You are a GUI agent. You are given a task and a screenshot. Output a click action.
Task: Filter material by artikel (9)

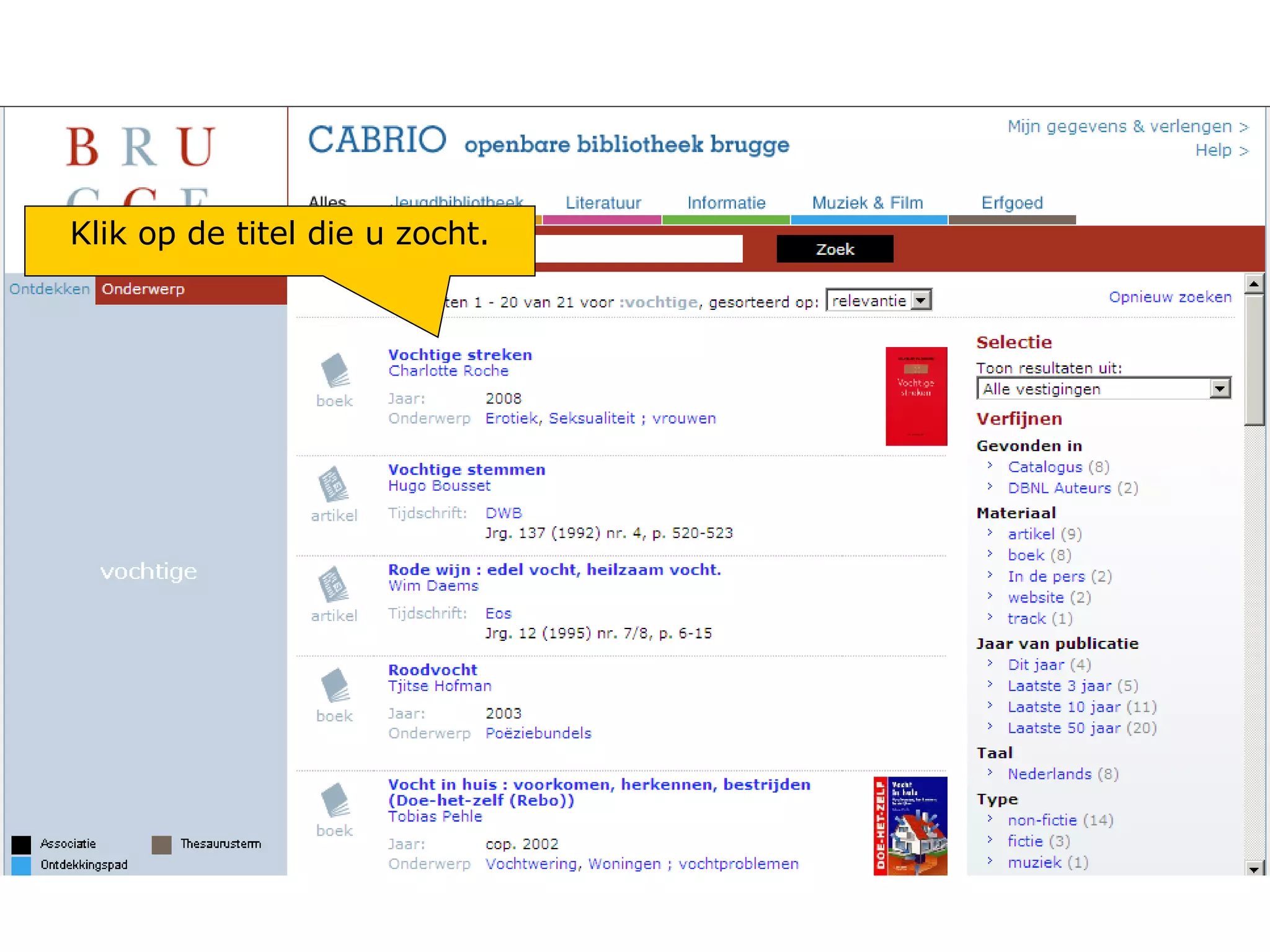[x=1044, y=534]
